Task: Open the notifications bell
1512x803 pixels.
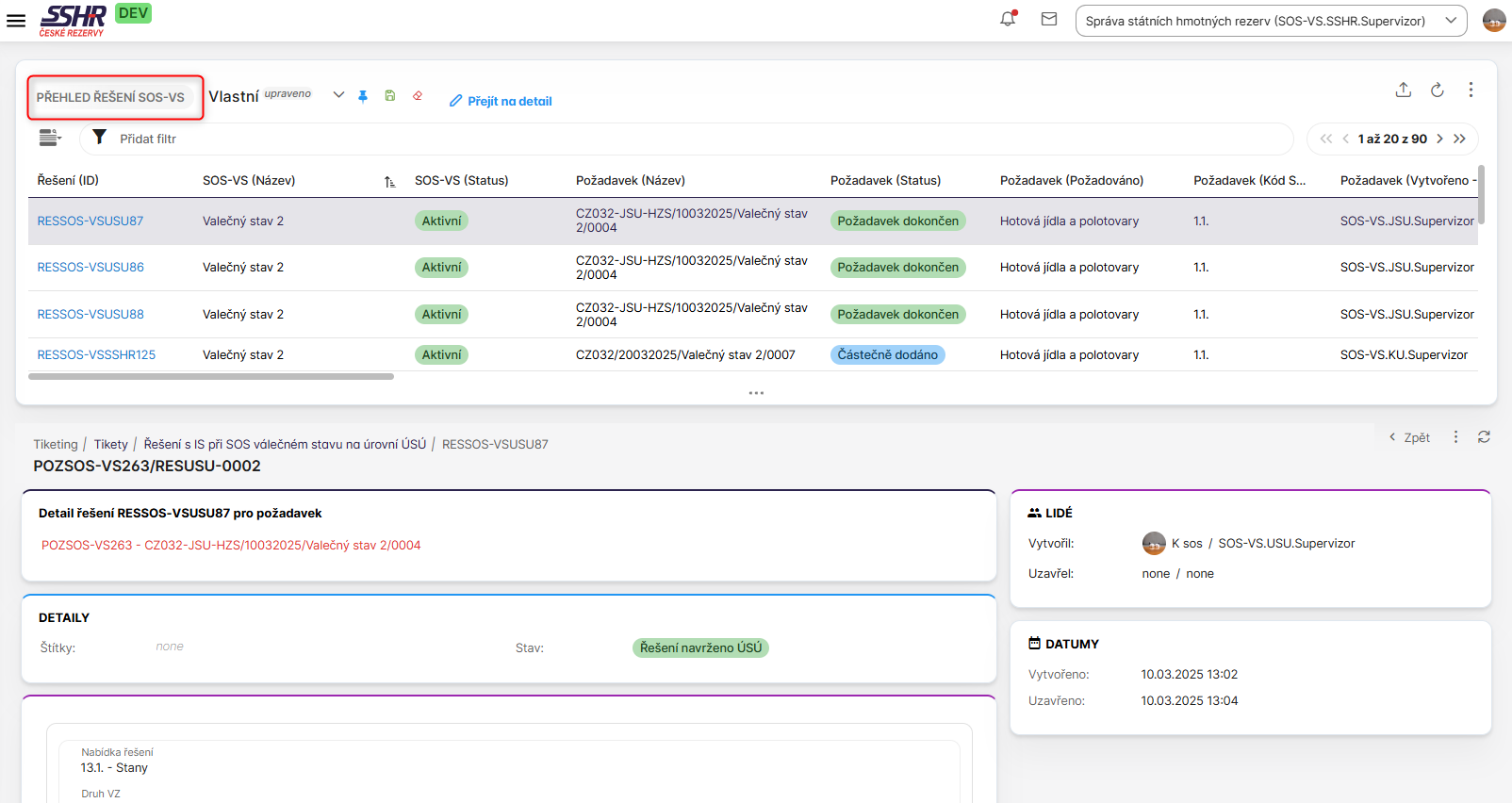Action: pyautogui.click(x=1008, y=19)
